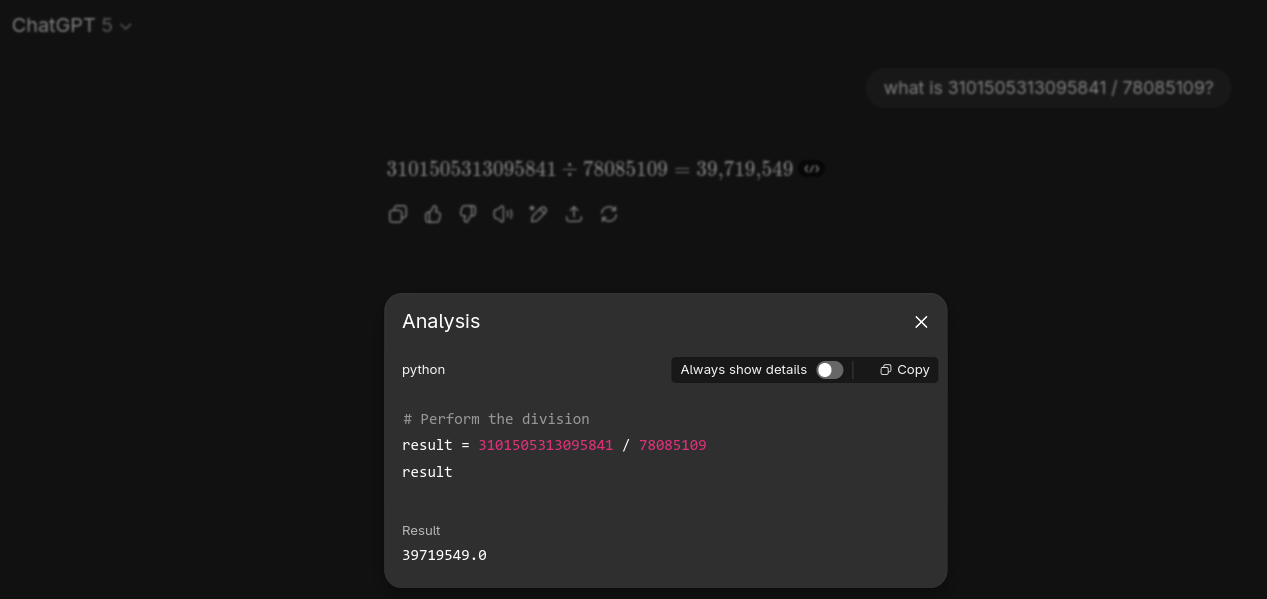The height and width of the screenshot is (599, 1267).
Task: Select the number 78085109 in the code
Action: pos(672,445)
